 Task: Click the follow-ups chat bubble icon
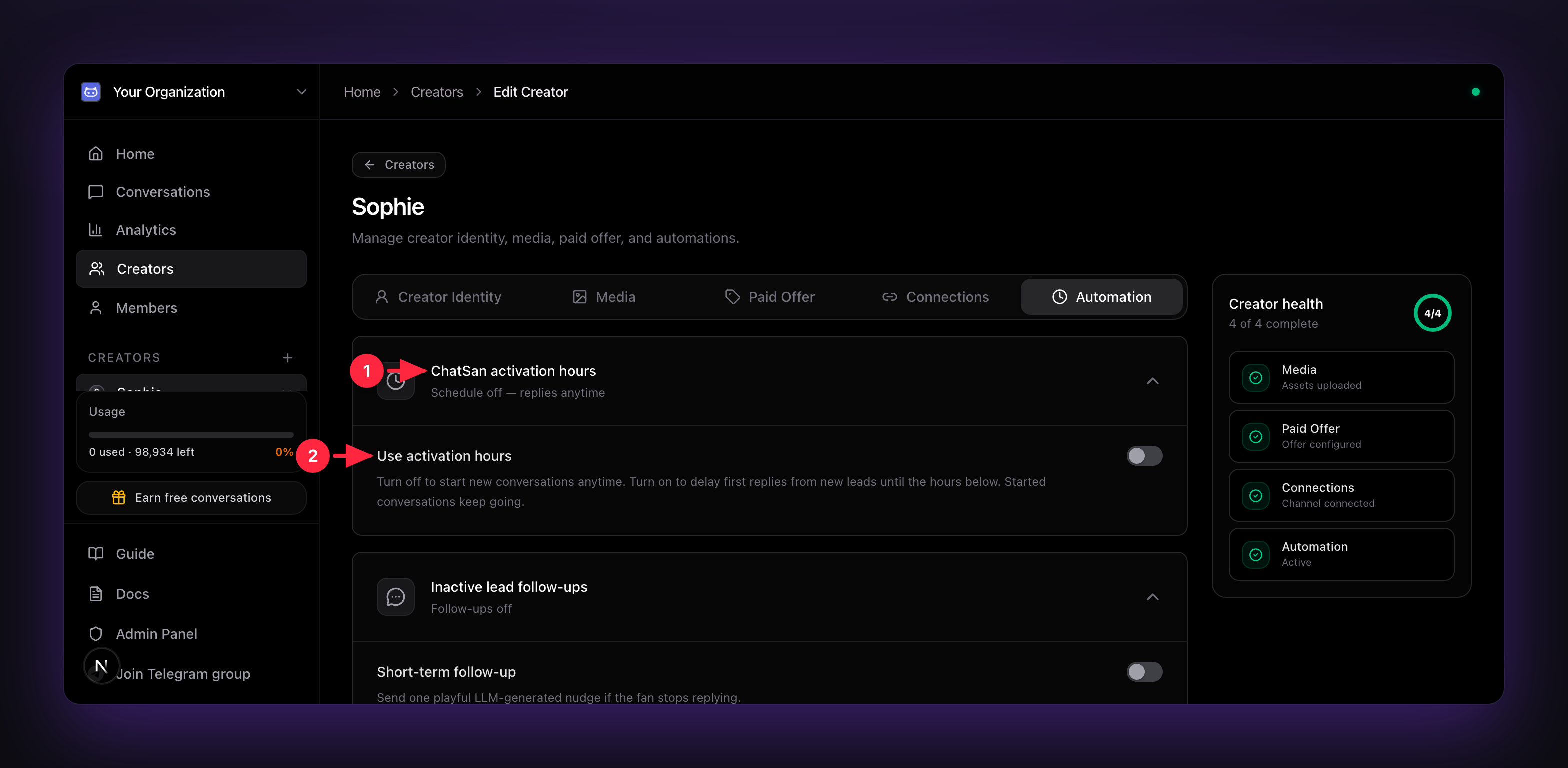tap(395, 597)
